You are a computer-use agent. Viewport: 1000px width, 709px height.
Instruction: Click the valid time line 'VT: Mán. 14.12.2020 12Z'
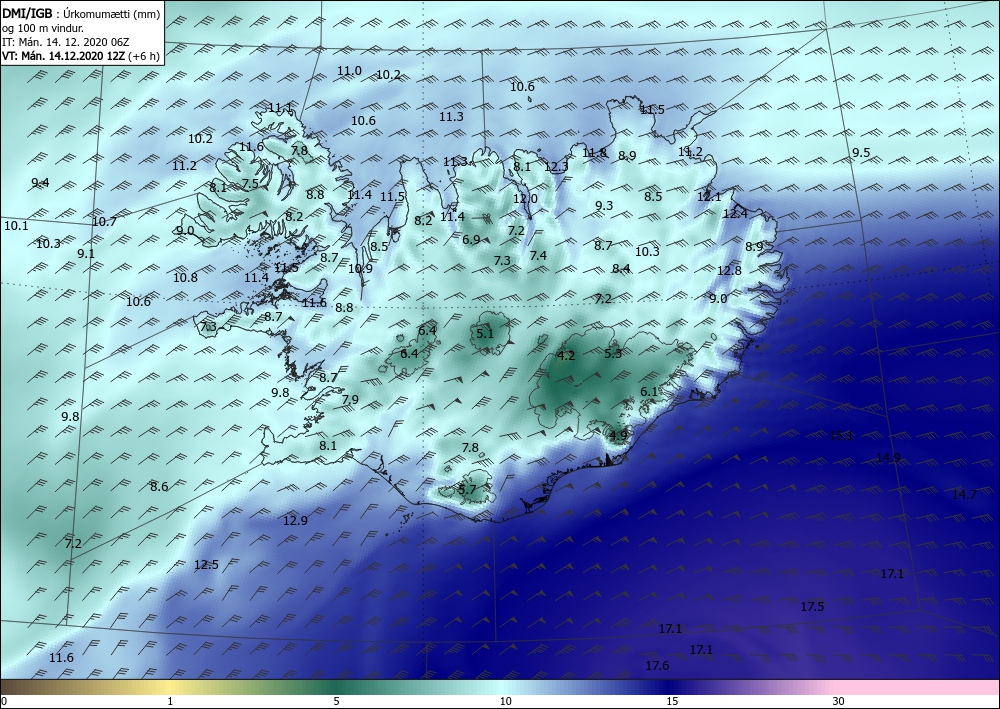[x=64, y=56]
